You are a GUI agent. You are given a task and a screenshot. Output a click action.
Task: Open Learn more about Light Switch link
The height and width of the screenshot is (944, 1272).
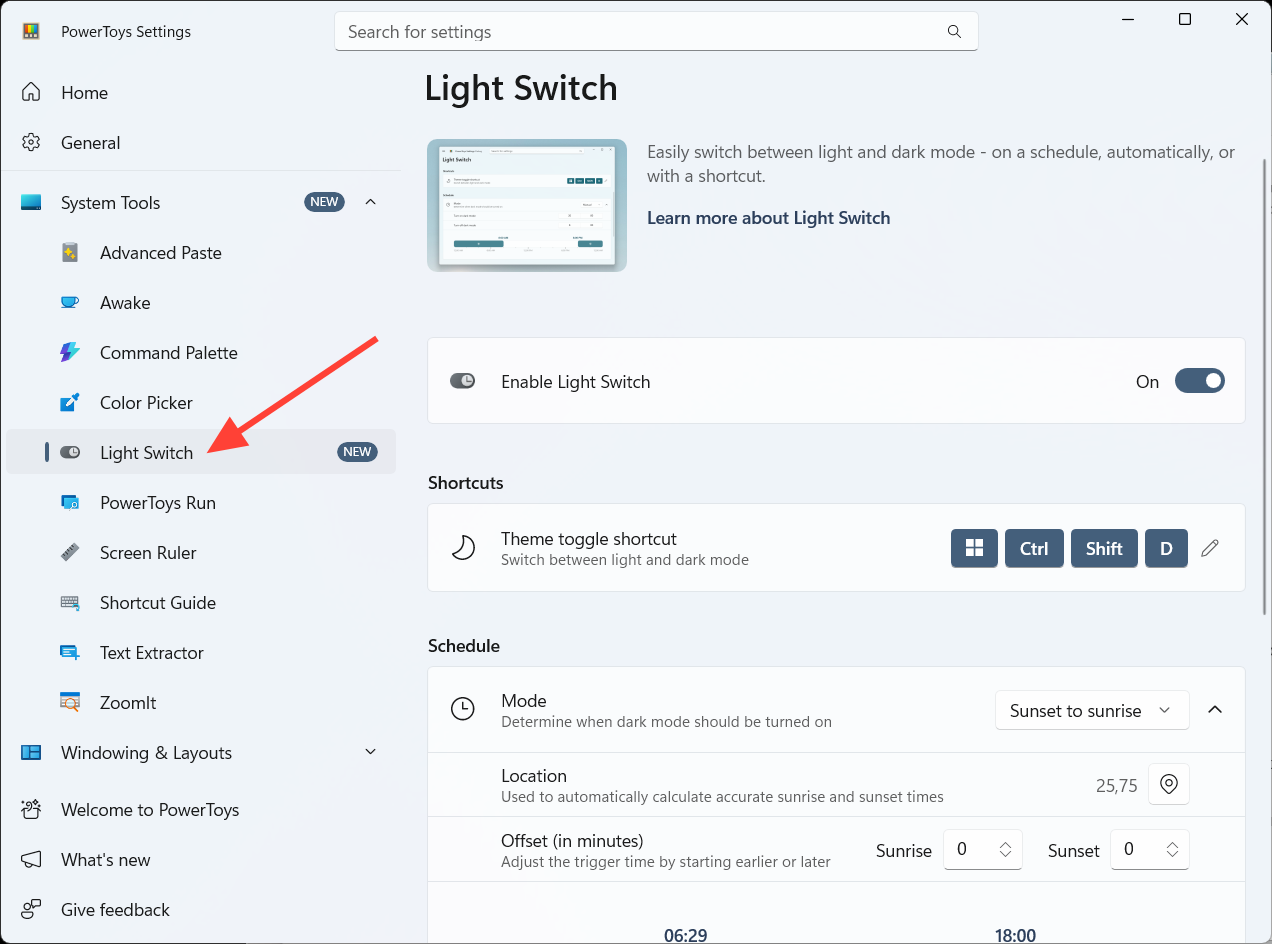pyautogui.click(x=768, y=218)
